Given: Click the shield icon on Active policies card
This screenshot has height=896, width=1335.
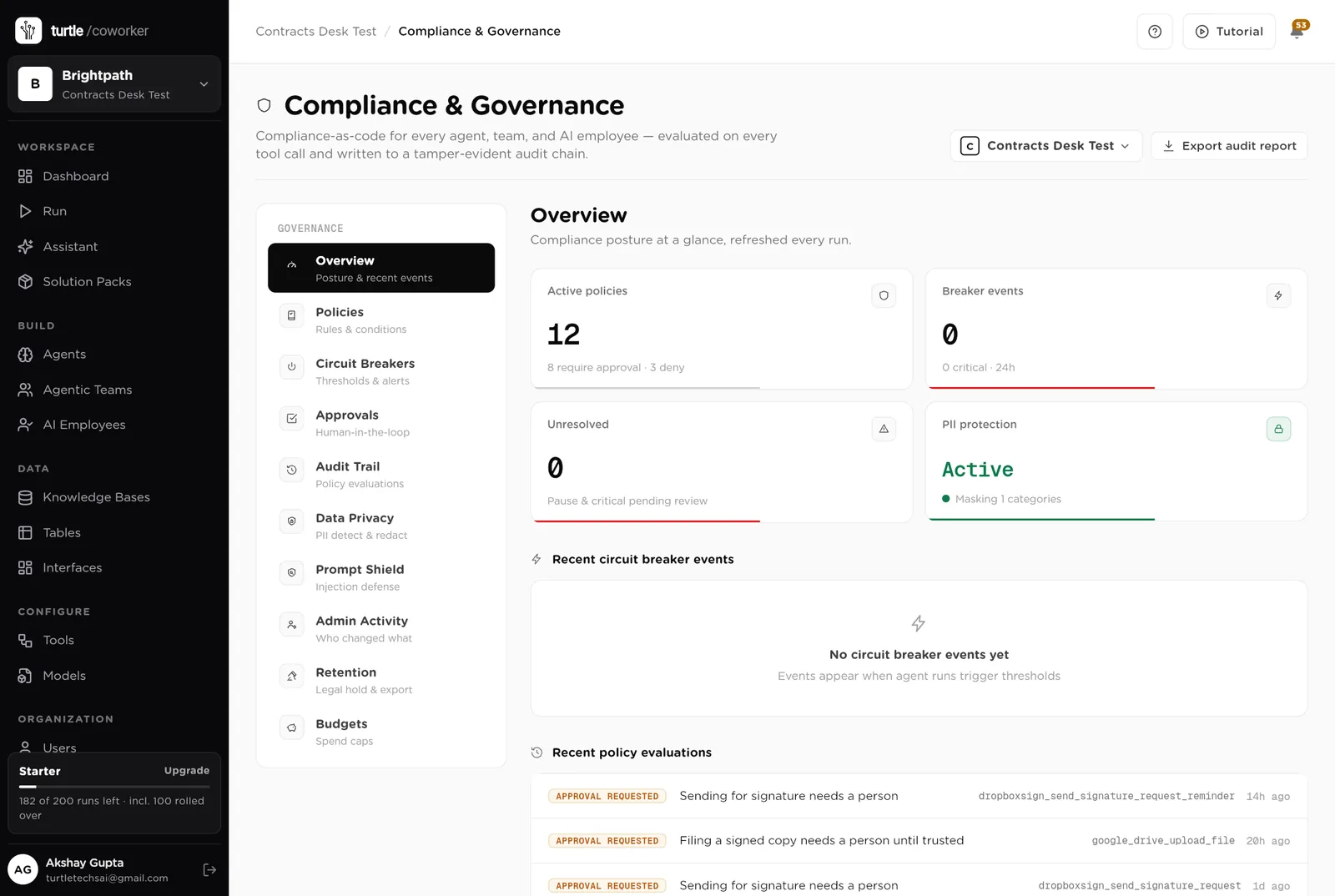Looking at the screenshot, I should click(x=884, y=295).
